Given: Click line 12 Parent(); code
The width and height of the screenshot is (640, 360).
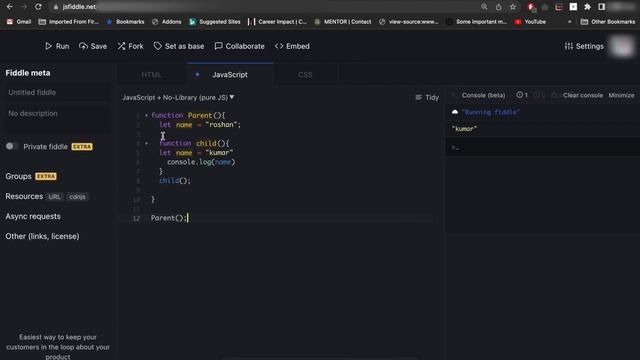Looking at the screenshot, I should coord(169,218).
